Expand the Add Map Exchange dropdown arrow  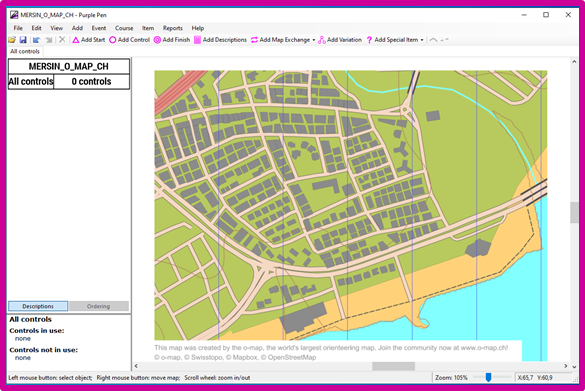tap(314, 40)
